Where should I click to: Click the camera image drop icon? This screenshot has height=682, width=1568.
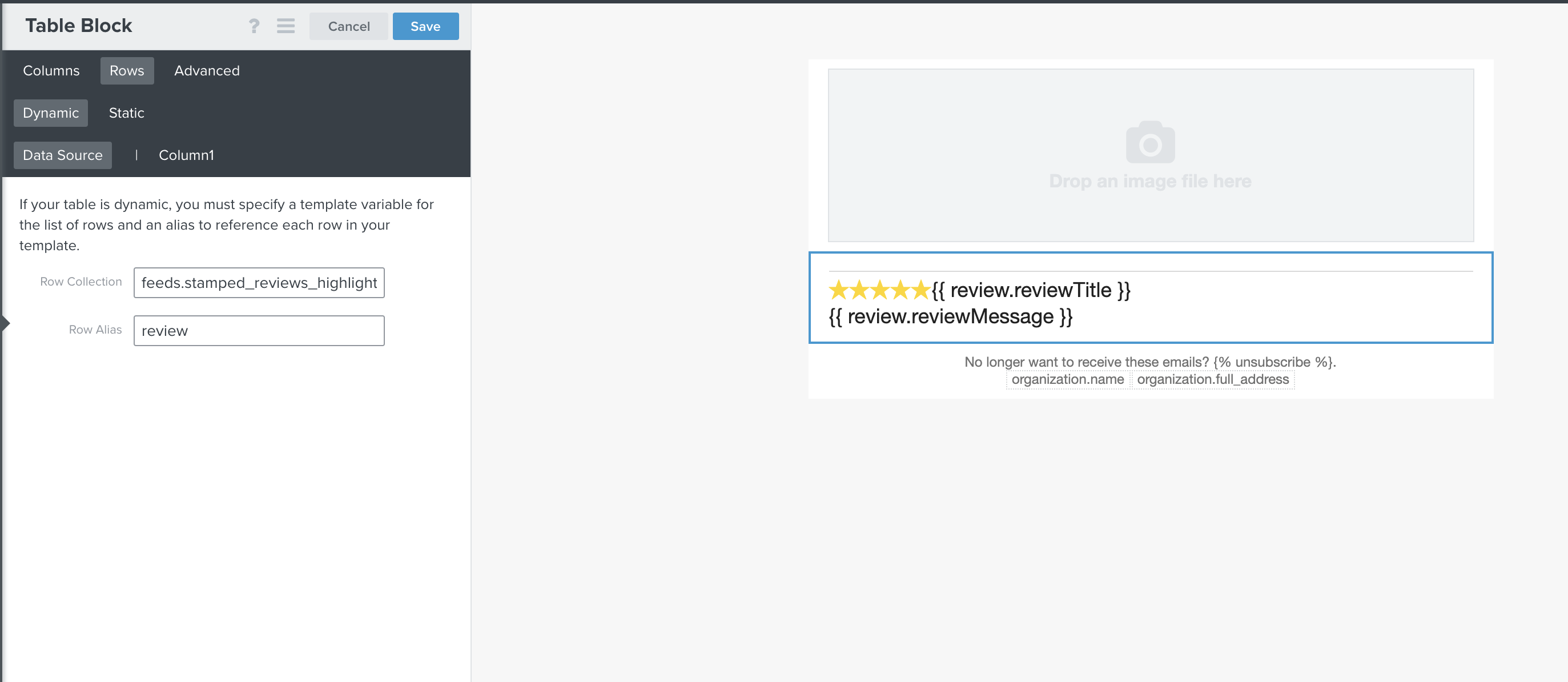(1150, 142)
